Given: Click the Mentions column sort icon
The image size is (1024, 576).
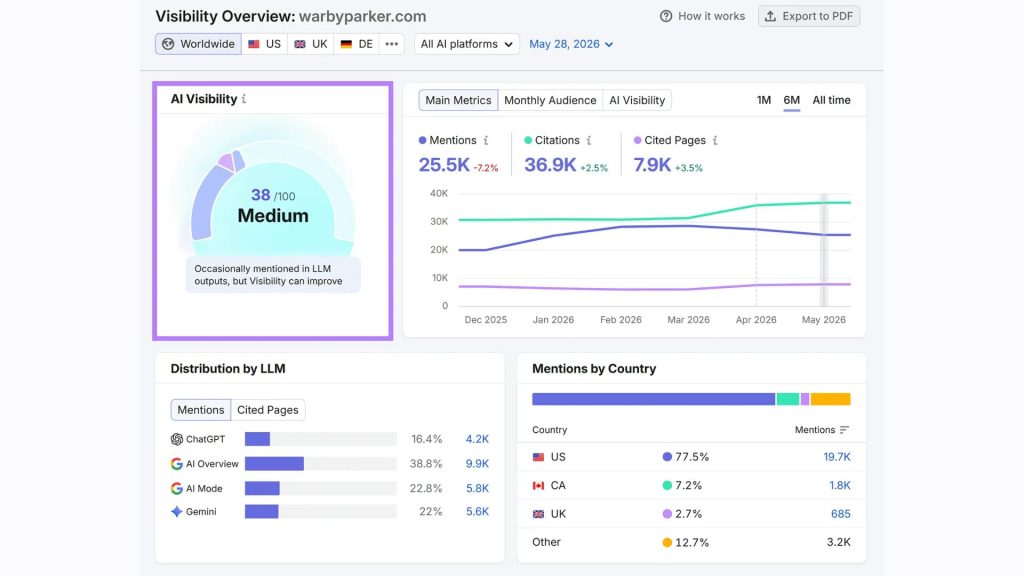Looking at the screenshot, I should coord(844,430).
